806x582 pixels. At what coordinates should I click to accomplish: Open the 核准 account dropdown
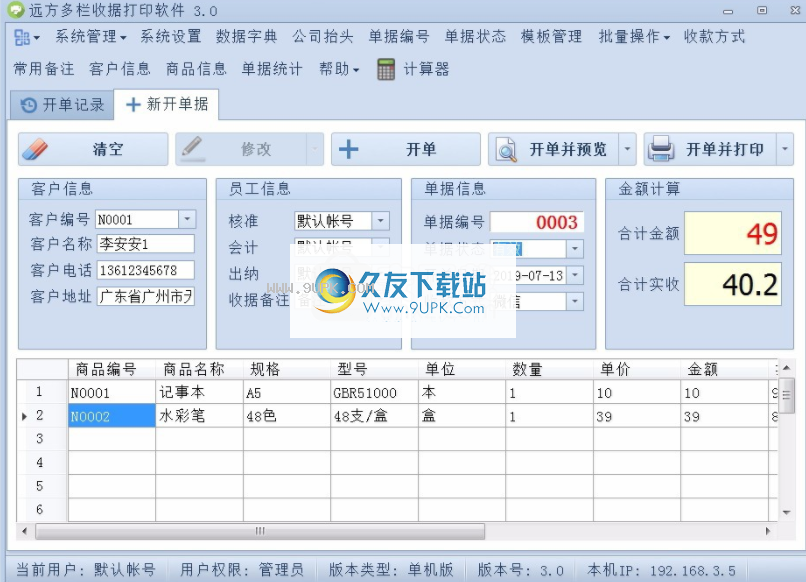pos(380,221)
